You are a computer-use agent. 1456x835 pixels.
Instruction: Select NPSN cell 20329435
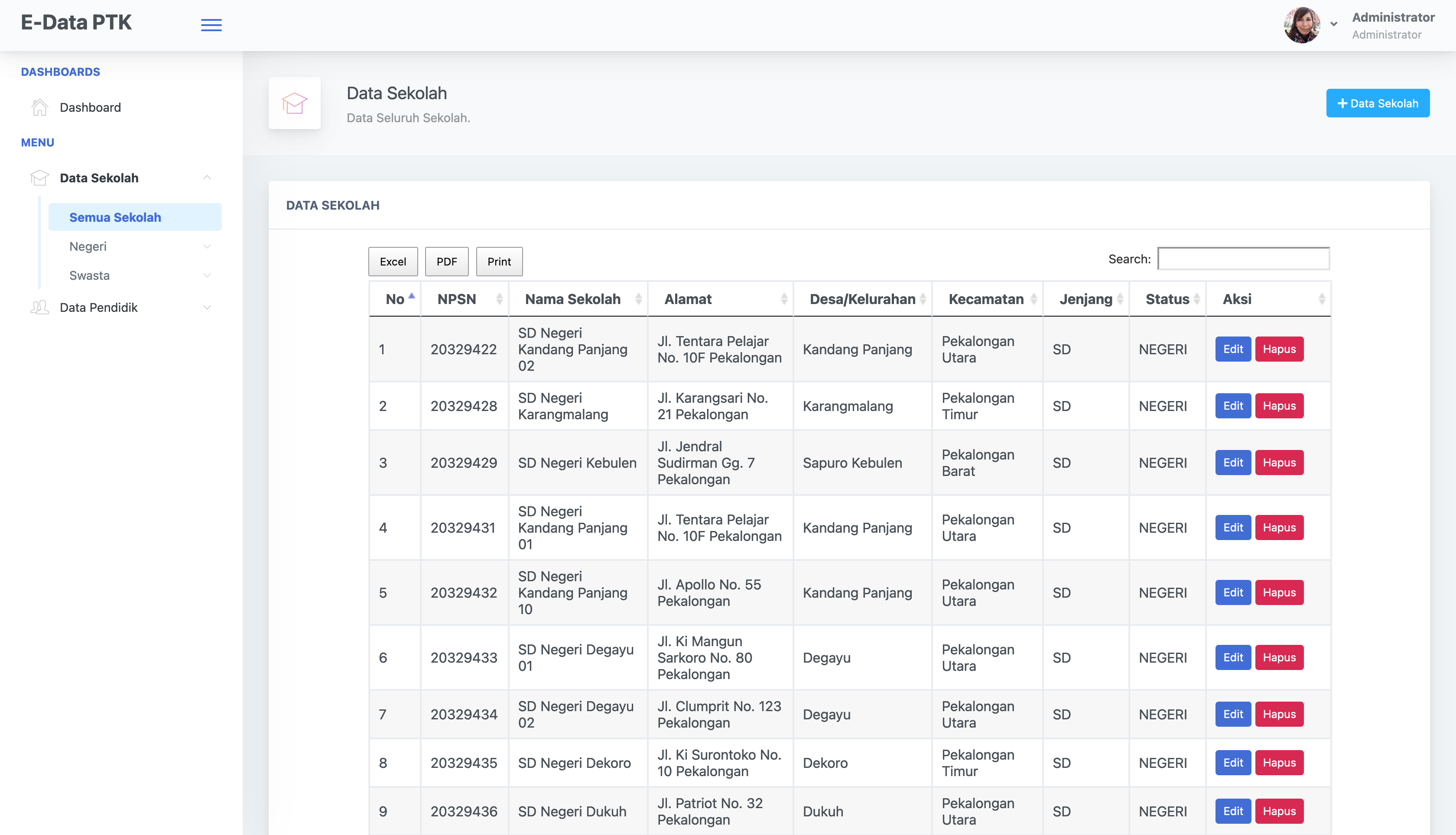point(464,763)
